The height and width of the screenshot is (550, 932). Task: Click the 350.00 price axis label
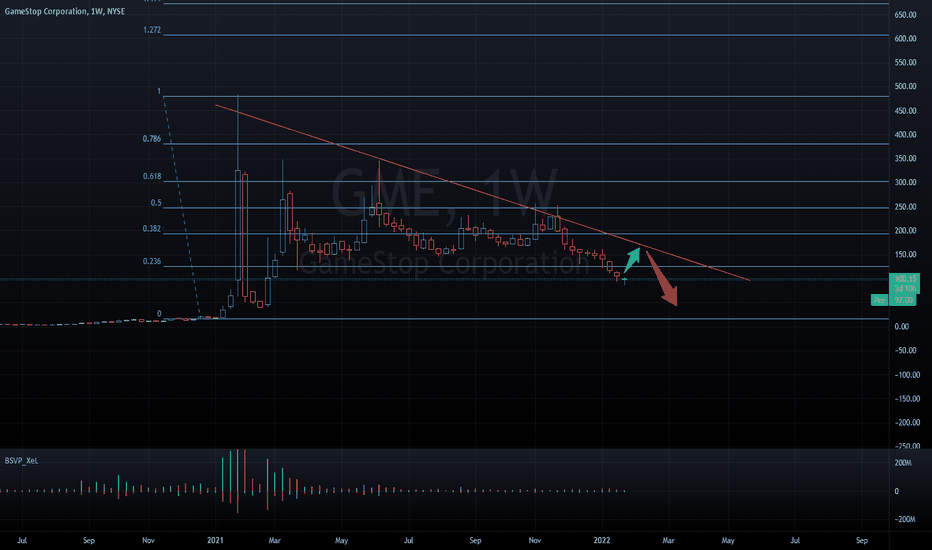[x=905, y=159]
